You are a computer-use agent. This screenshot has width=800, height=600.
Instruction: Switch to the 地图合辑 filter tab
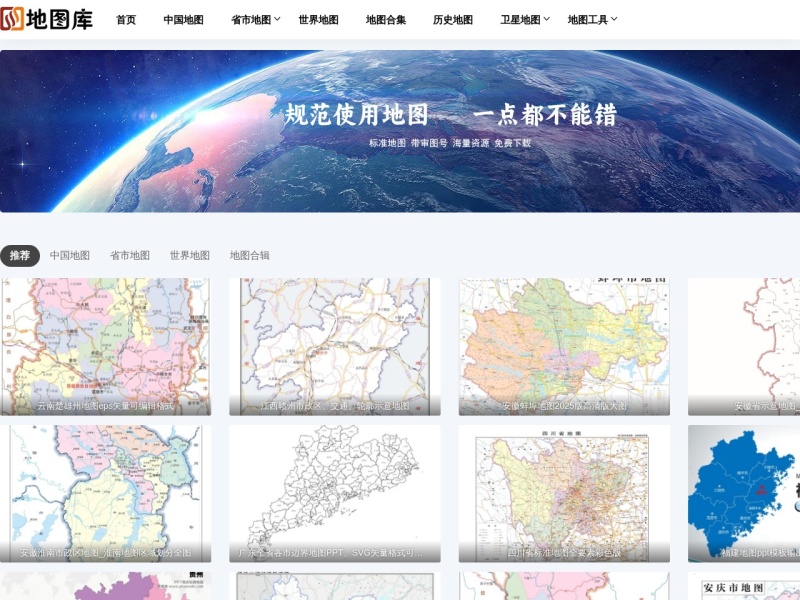click(249, 256)
